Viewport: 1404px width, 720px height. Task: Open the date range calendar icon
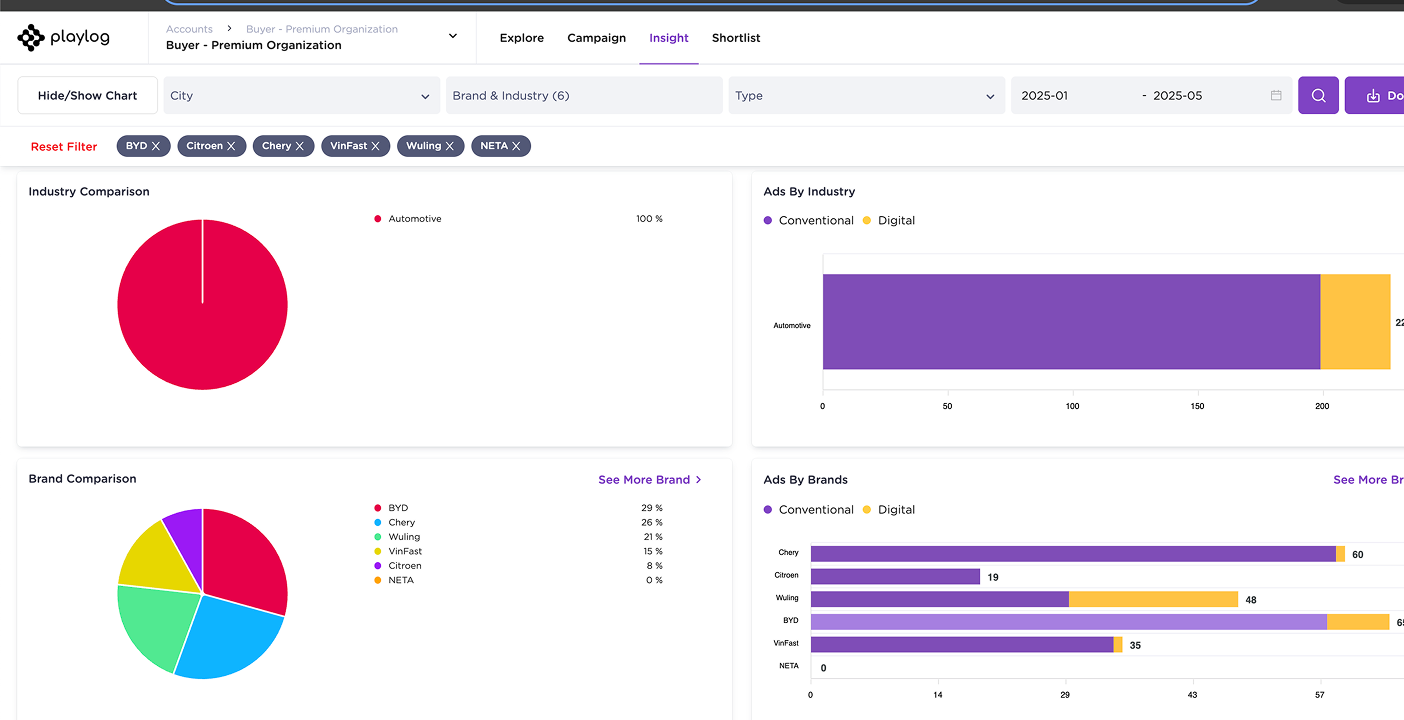click(1276, 96)
